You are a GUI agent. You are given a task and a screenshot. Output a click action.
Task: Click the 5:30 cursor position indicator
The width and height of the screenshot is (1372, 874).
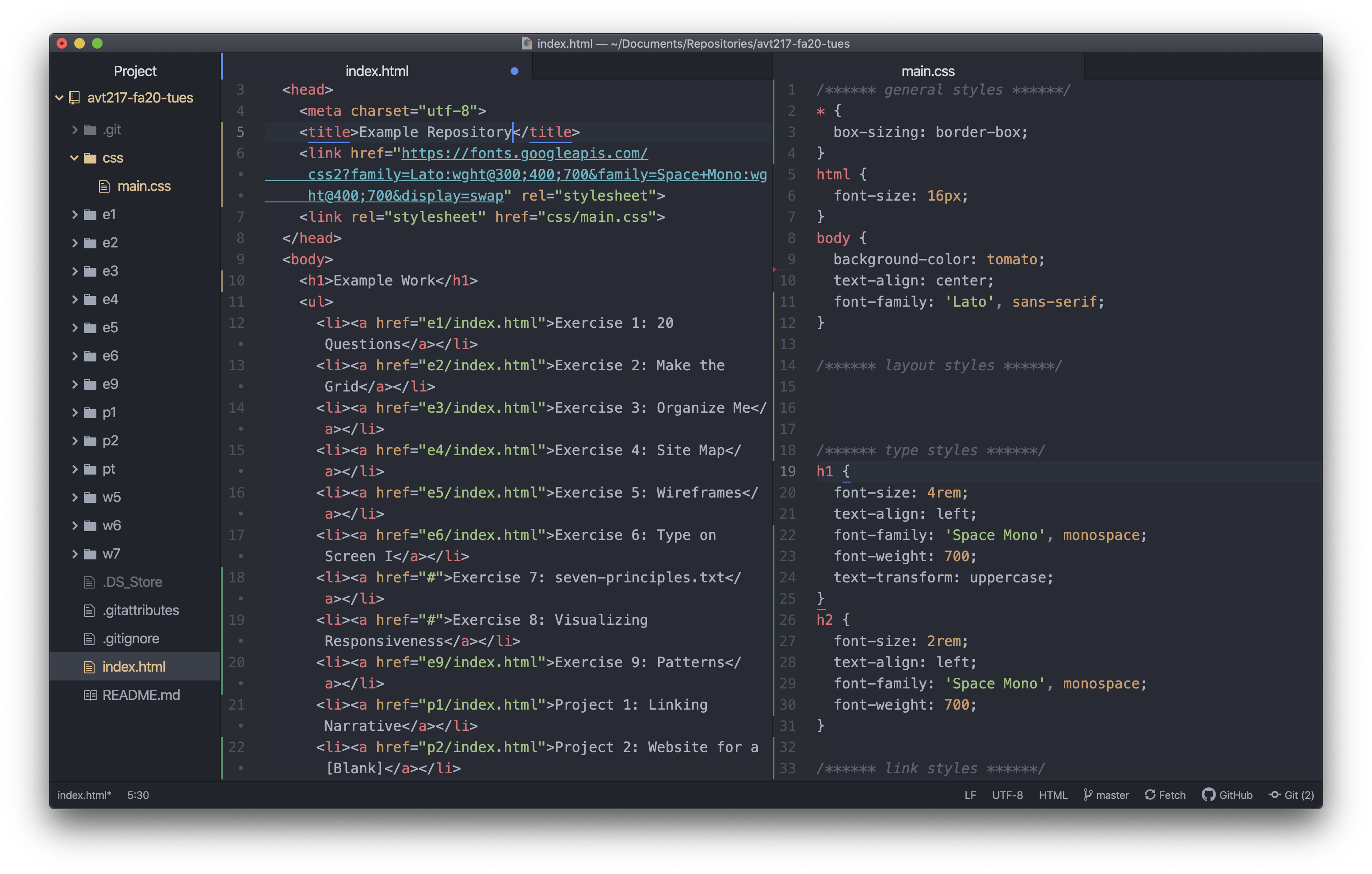coord(138,795)
